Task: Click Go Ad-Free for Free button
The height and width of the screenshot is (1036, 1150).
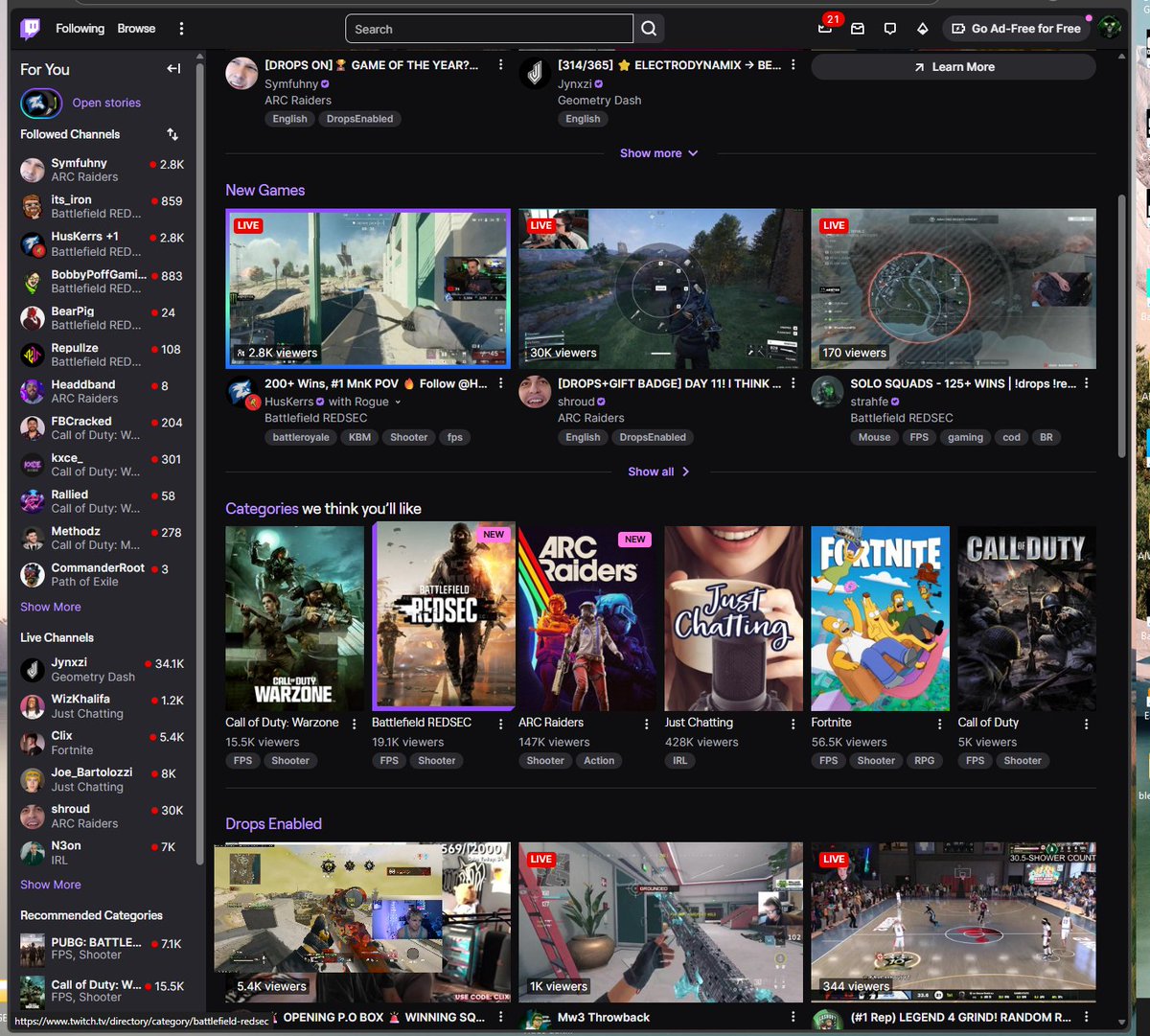Action: click(x=1016, y=29)
